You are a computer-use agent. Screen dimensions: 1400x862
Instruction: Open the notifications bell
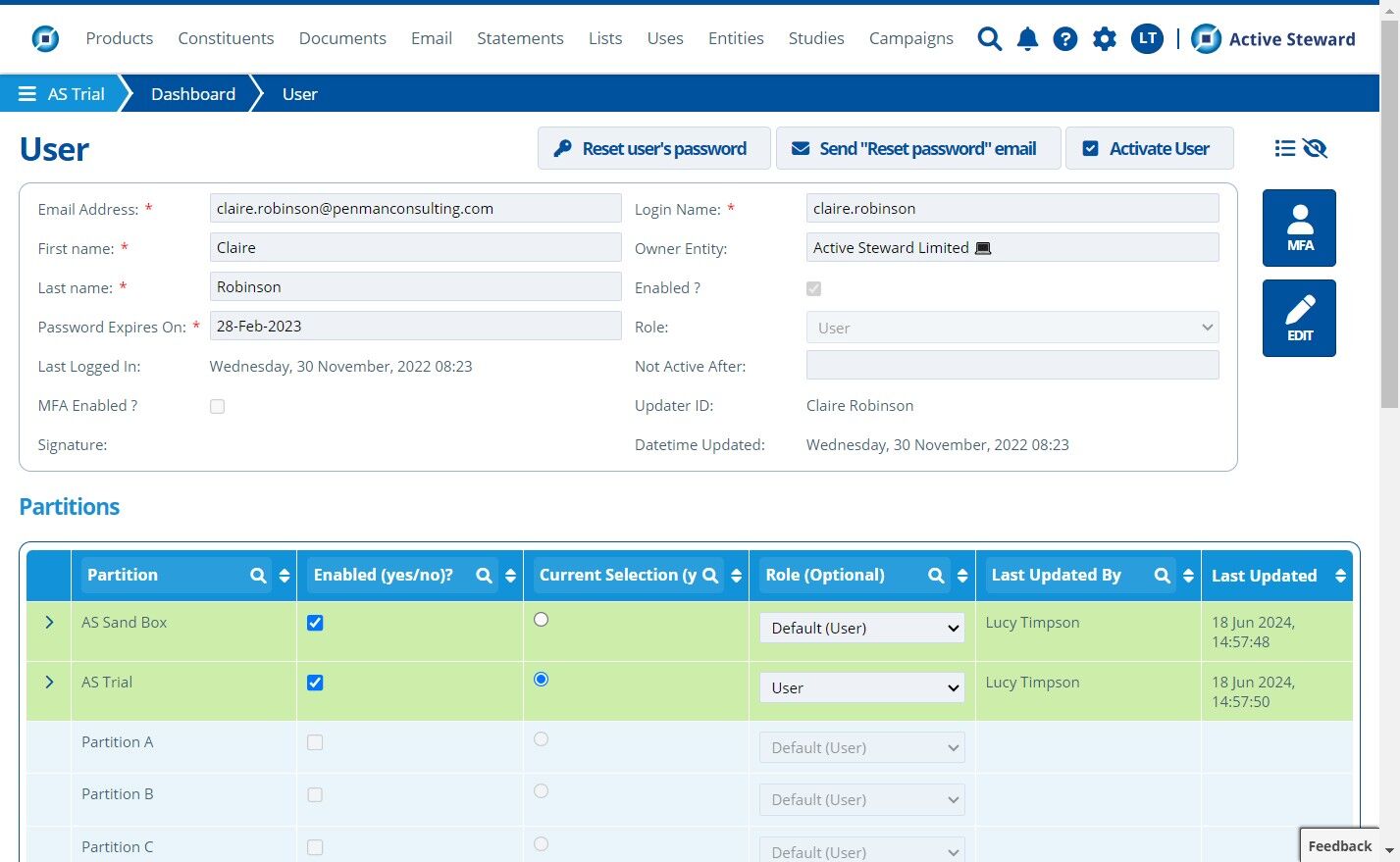pos(1027,39)
